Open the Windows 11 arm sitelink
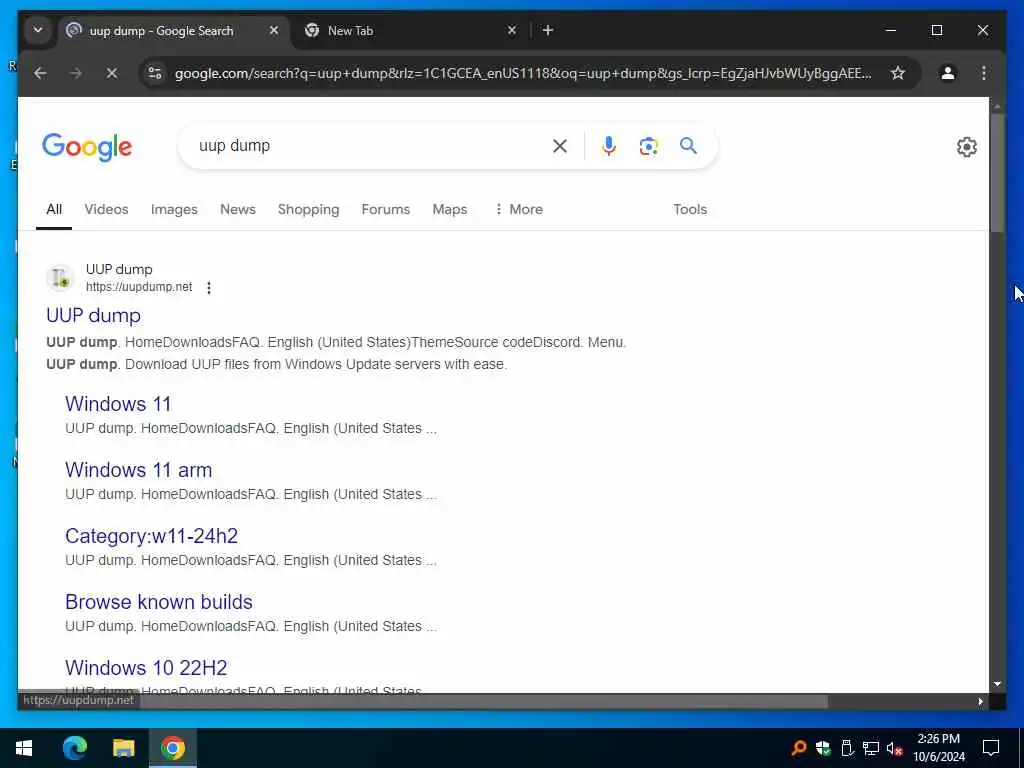 point(138,470)
